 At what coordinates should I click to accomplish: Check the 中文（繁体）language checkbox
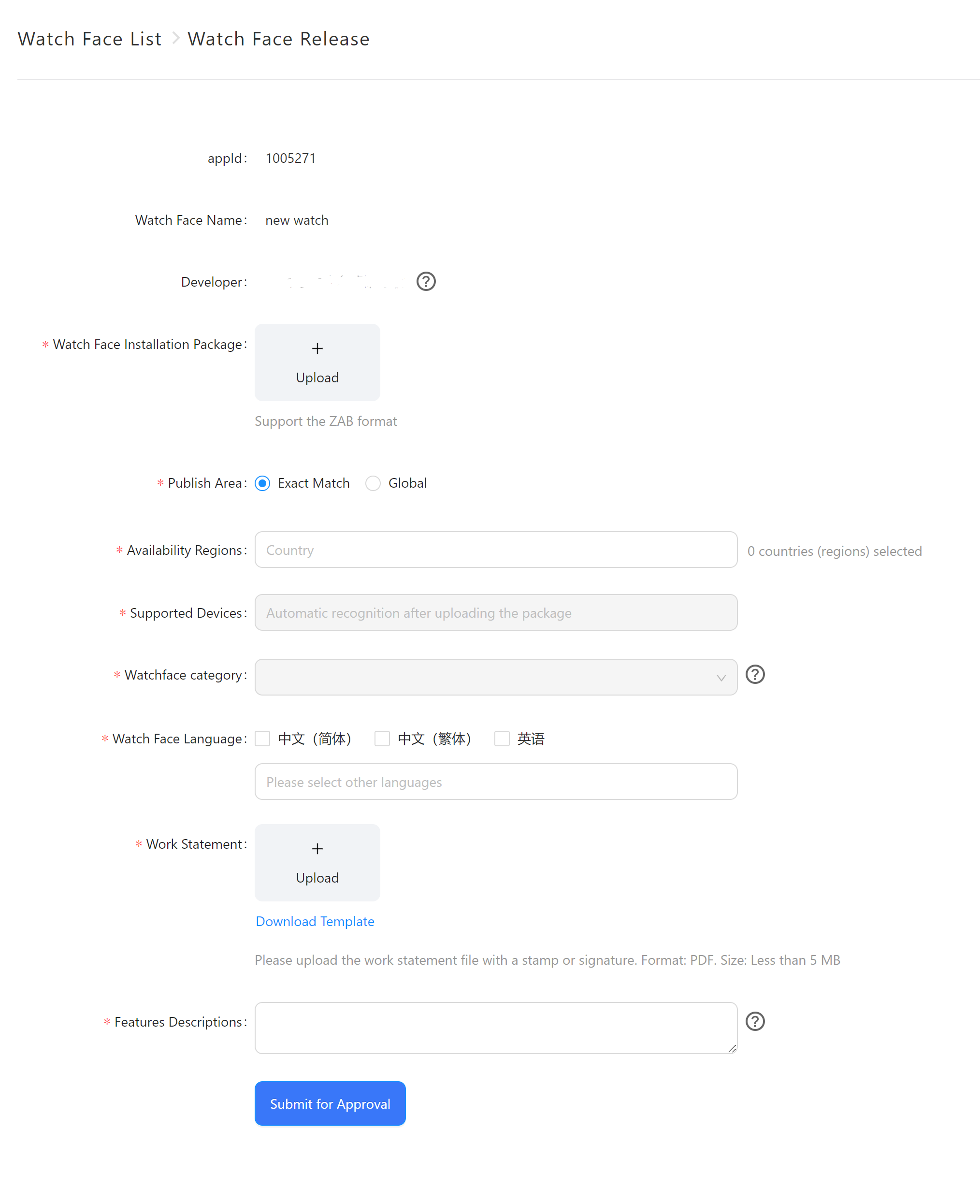(382, 739)
